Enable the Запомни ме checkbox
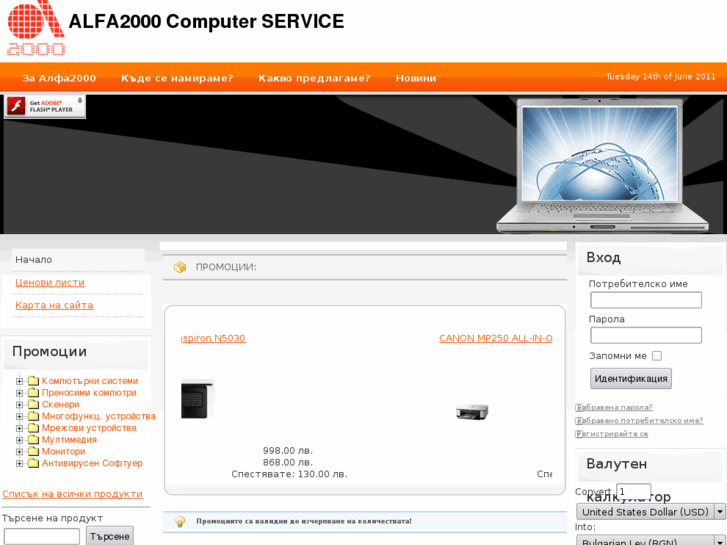 pos(657,356)
